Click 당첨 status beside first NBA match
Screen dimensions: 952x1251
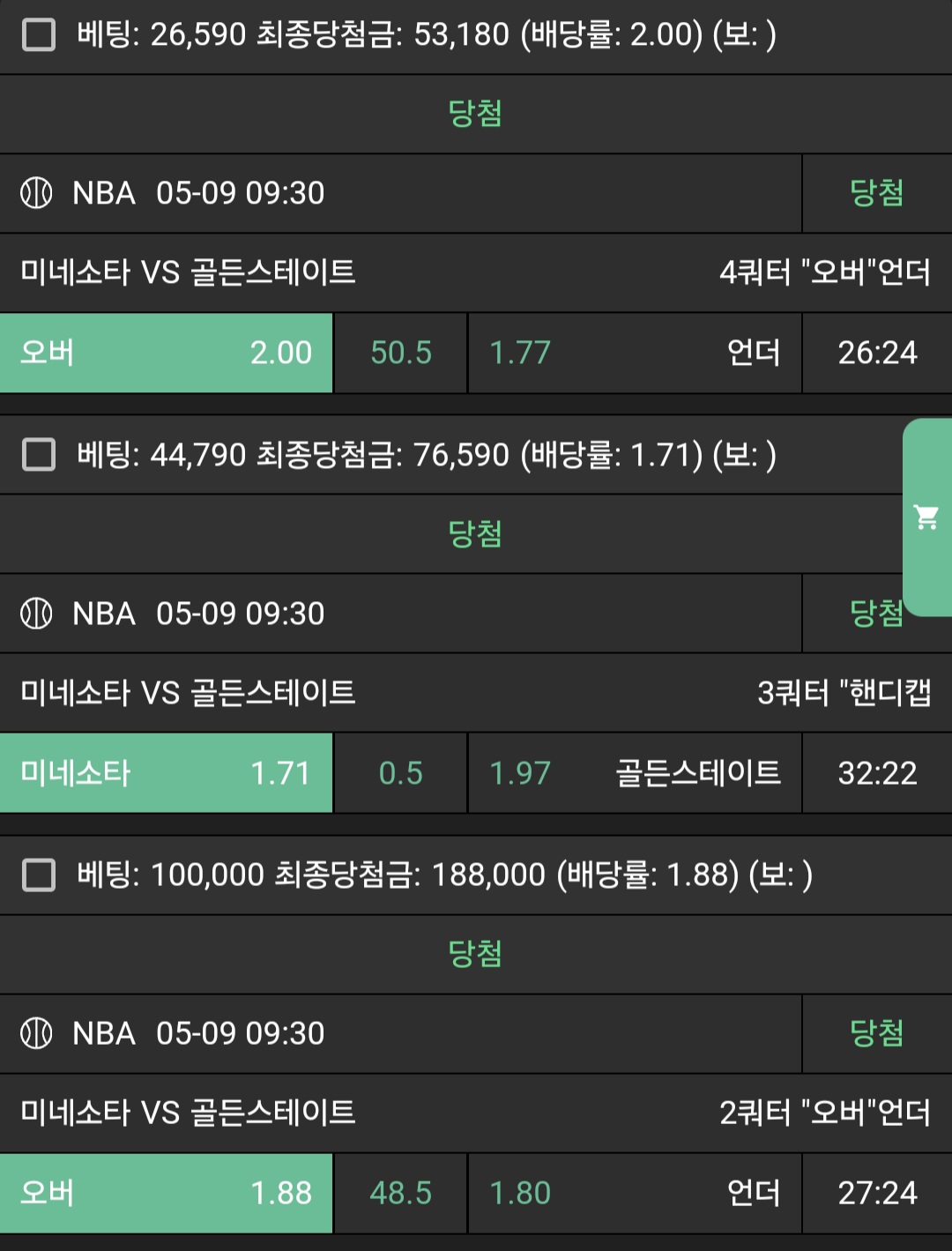tap(876, 193)
